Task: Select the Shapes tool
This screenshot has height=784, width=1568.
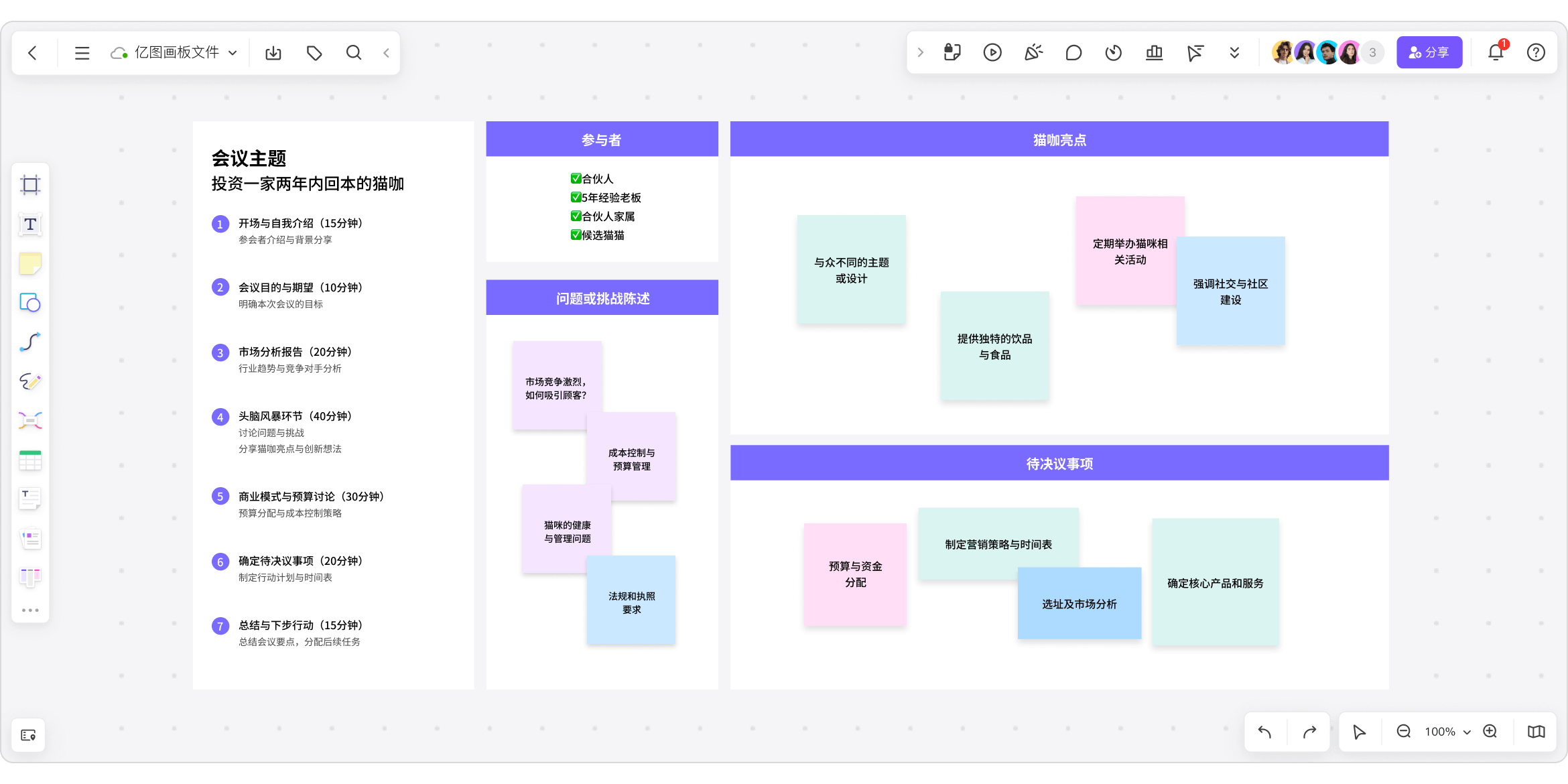Action: [x=30, y=303]
